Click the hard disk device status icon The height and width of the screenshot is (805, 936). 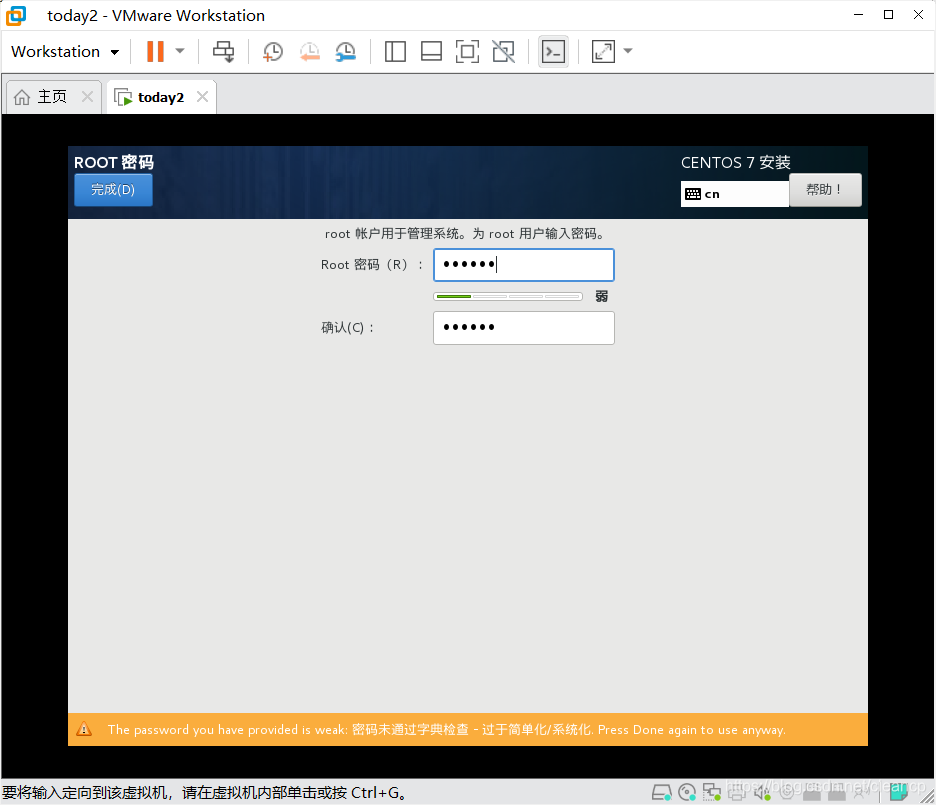click(x=661, y=792)
